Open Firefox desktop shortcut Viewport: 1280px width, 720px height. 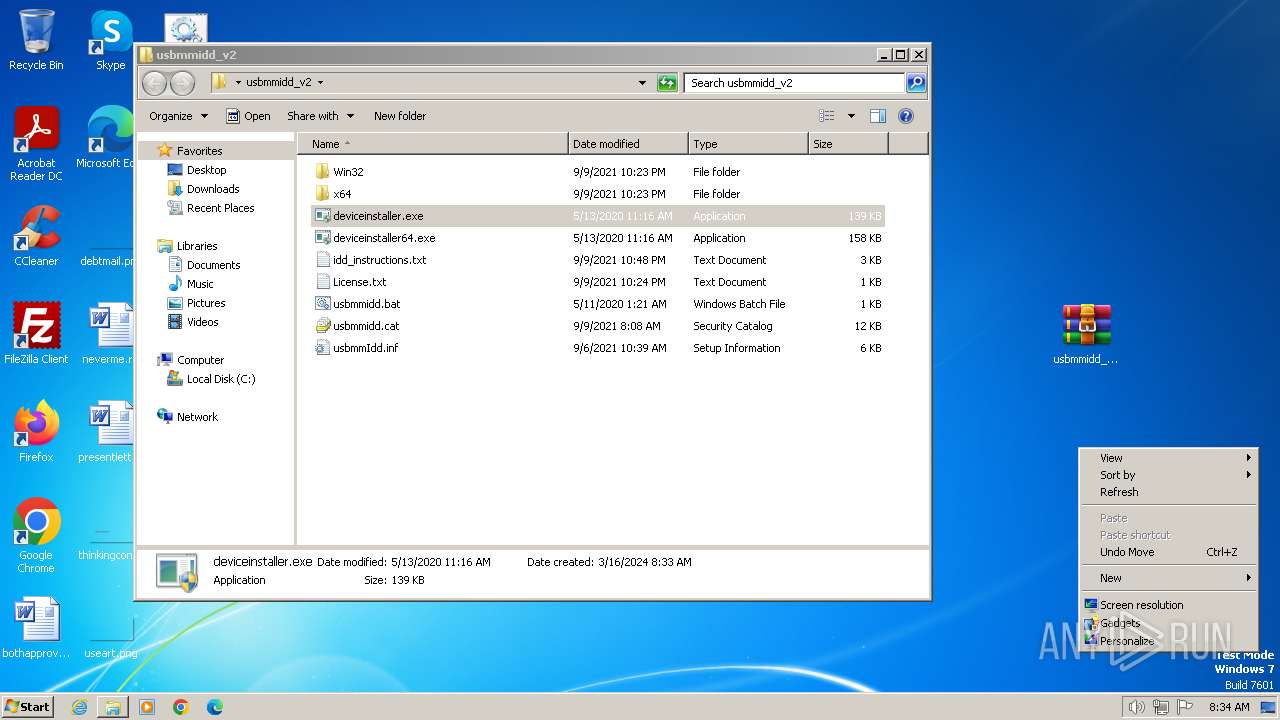(36, 431)
